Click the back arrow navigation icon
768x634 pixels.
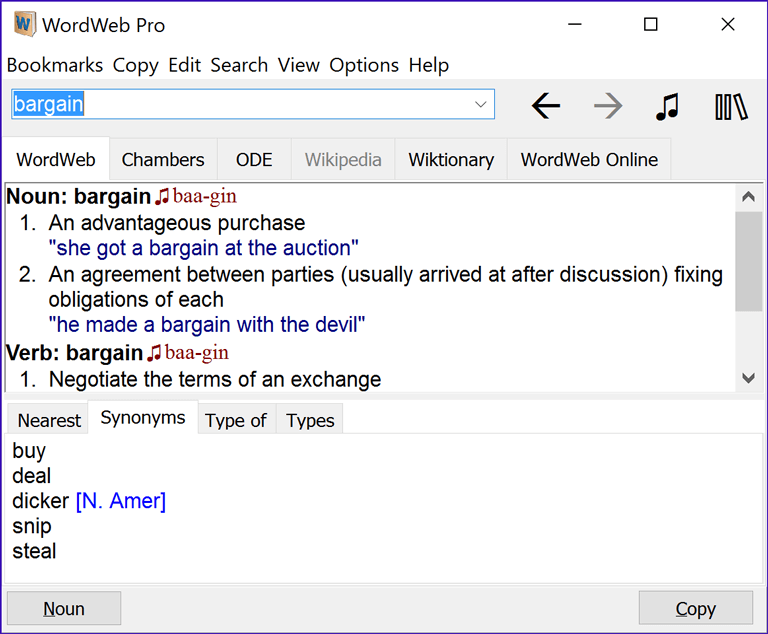pos(546,106)
